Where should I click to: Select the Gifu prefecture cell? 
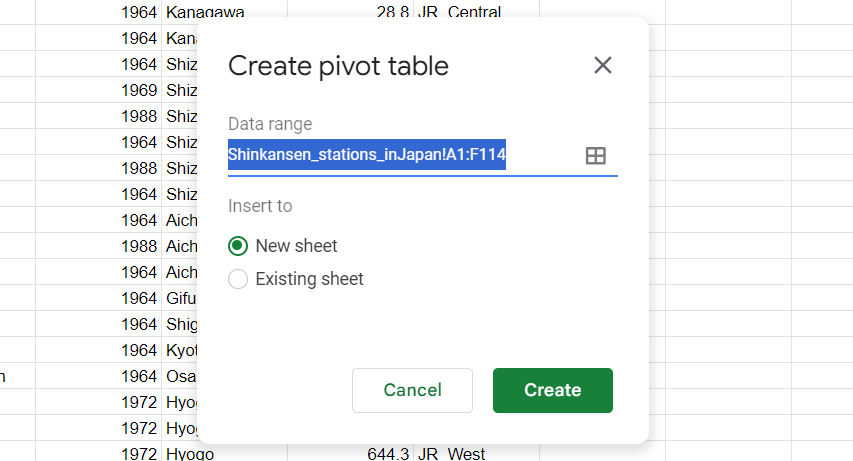point(180,298)
